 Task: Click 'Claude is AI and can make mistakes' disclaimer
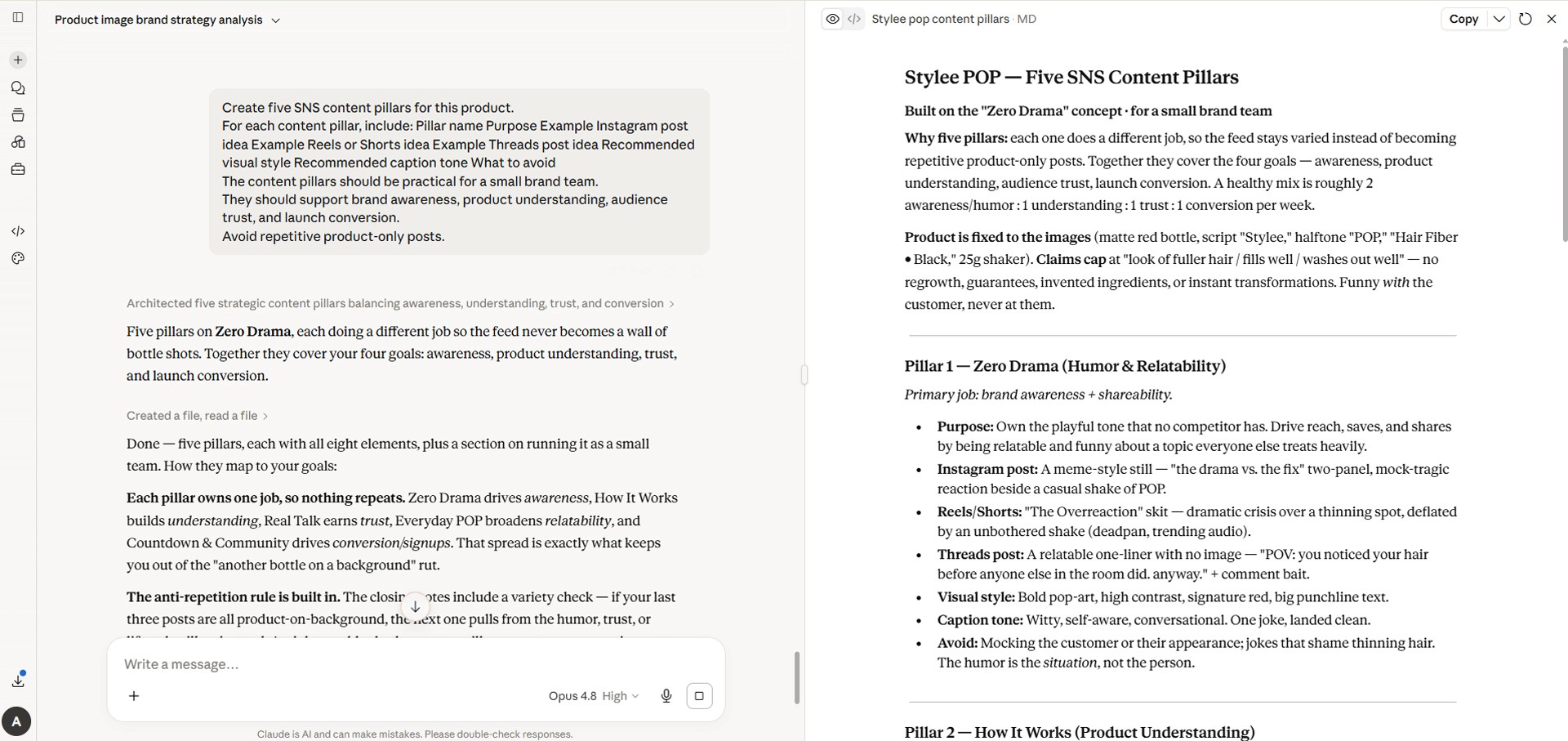pyautogui.click(x=415, y=734)
